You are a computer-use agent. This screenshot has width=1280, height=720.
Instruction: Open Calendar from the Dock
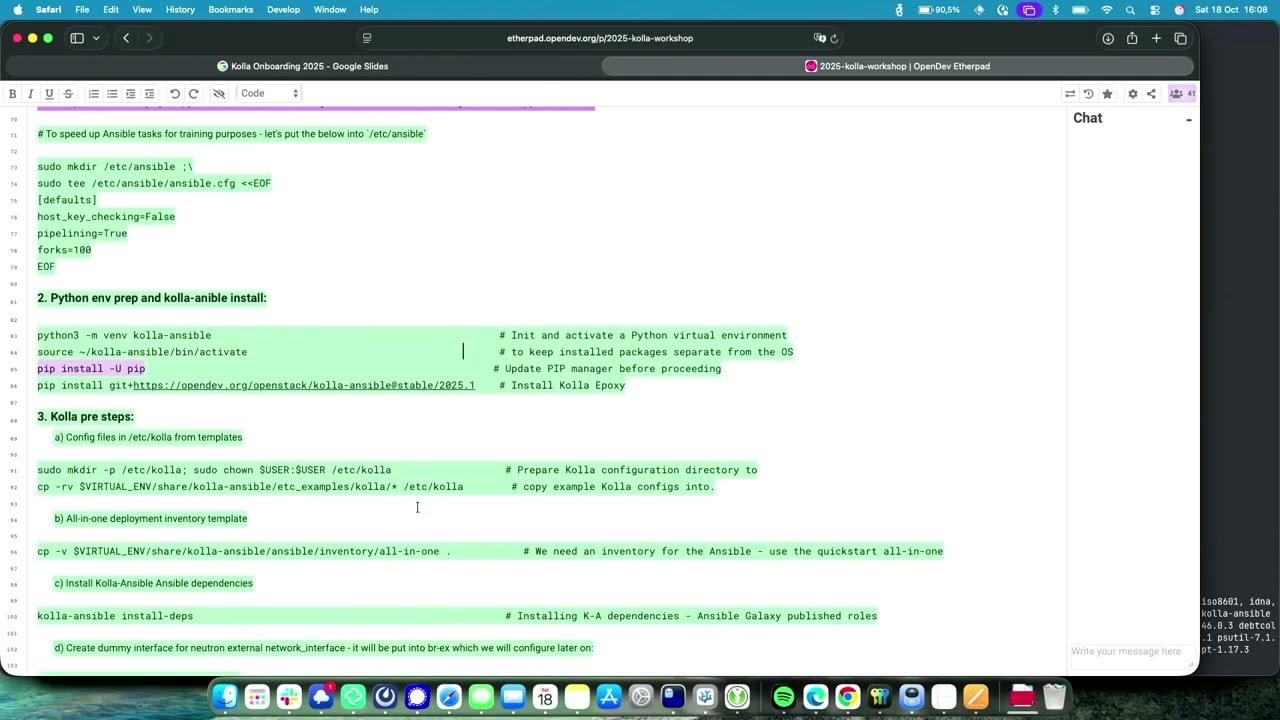545,696
